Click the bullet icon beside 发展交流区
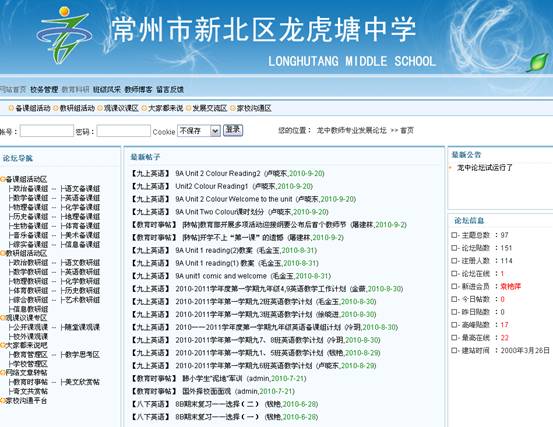The height and width of the screenshot is (427, 553). [x=189, y=108]
